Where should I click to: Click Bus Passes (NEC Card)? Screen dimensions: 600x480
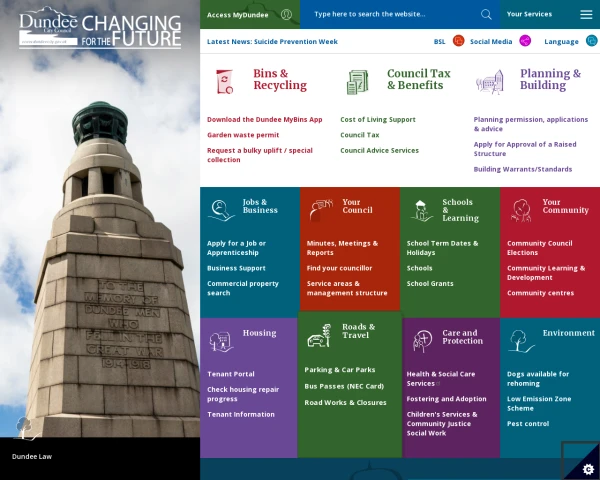pos(344,386)
